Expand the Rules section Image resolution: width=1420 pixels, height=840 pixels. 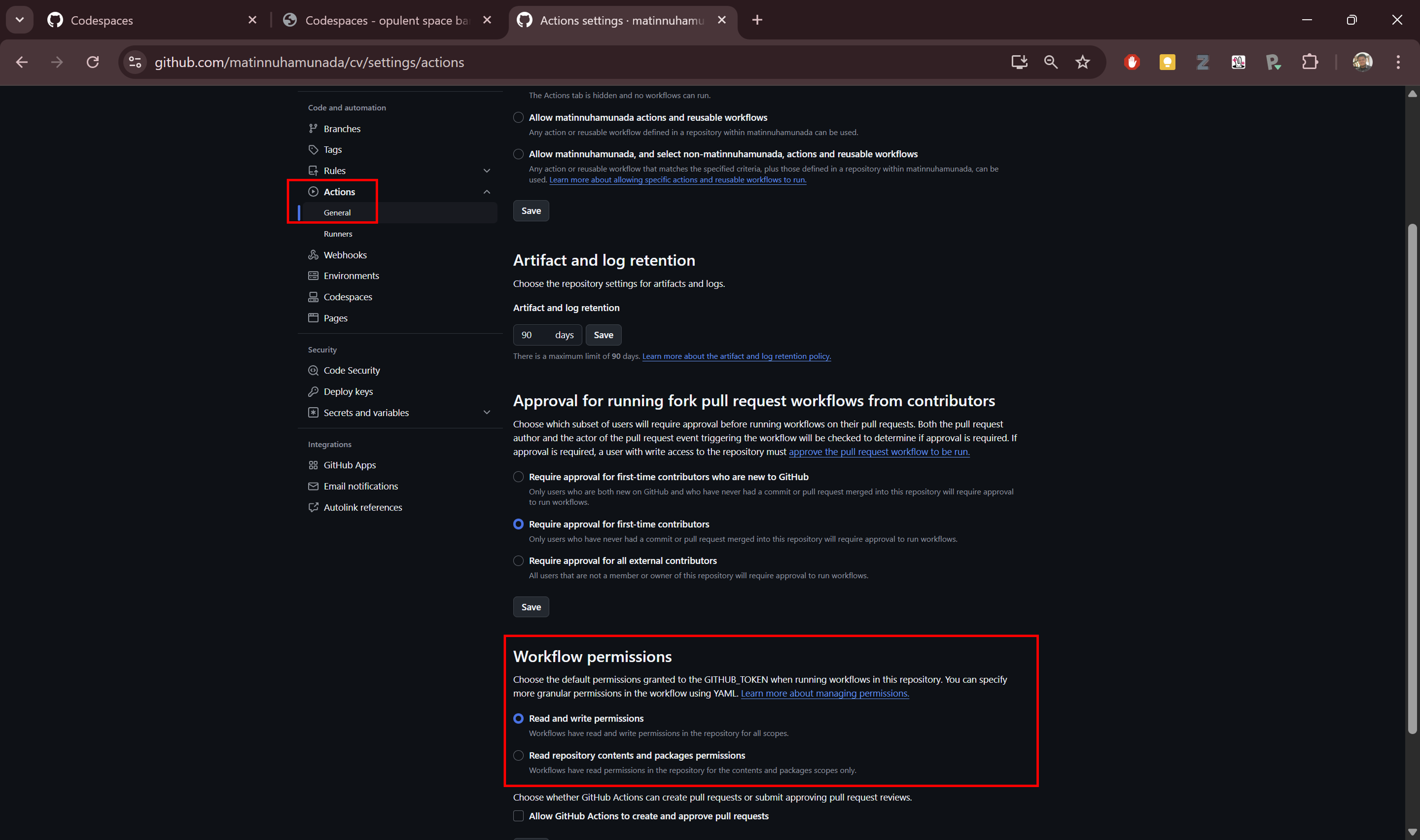tap(487, 170)
